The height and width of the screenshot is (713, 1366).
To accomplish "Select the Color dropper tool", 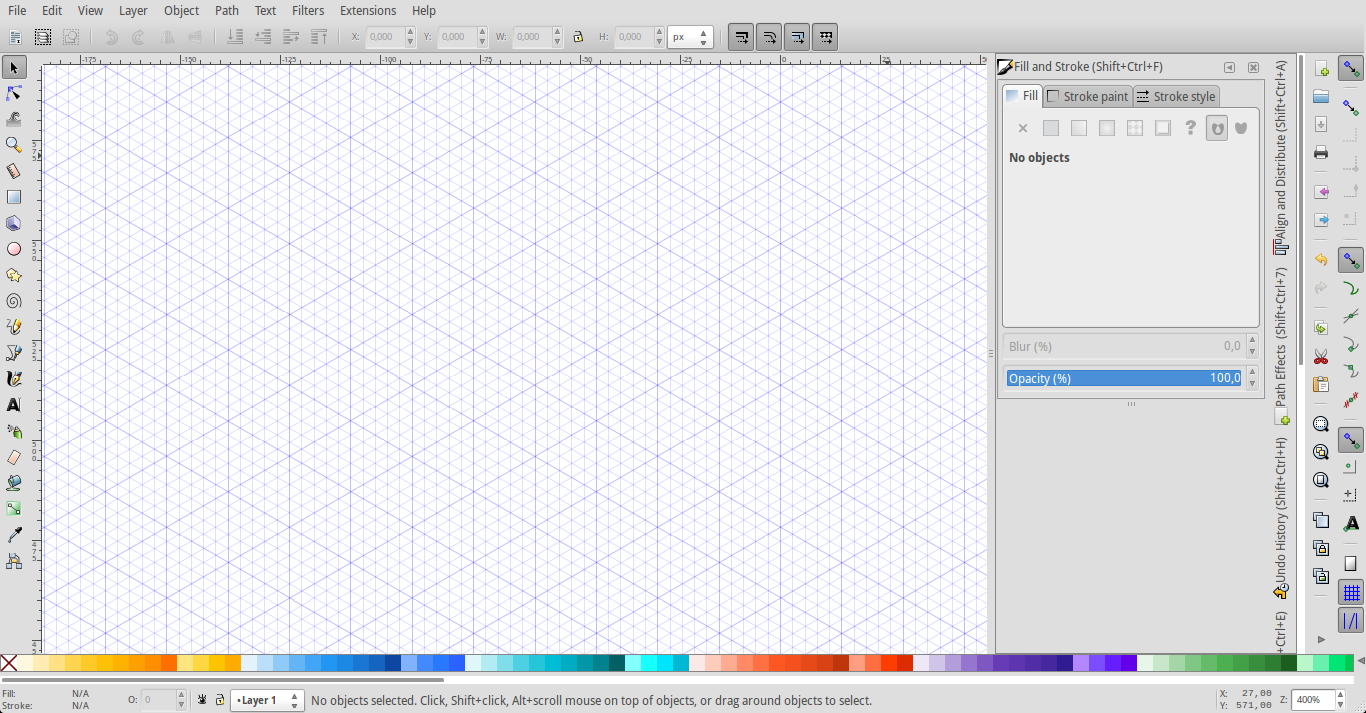I will [x=14, y=535].
